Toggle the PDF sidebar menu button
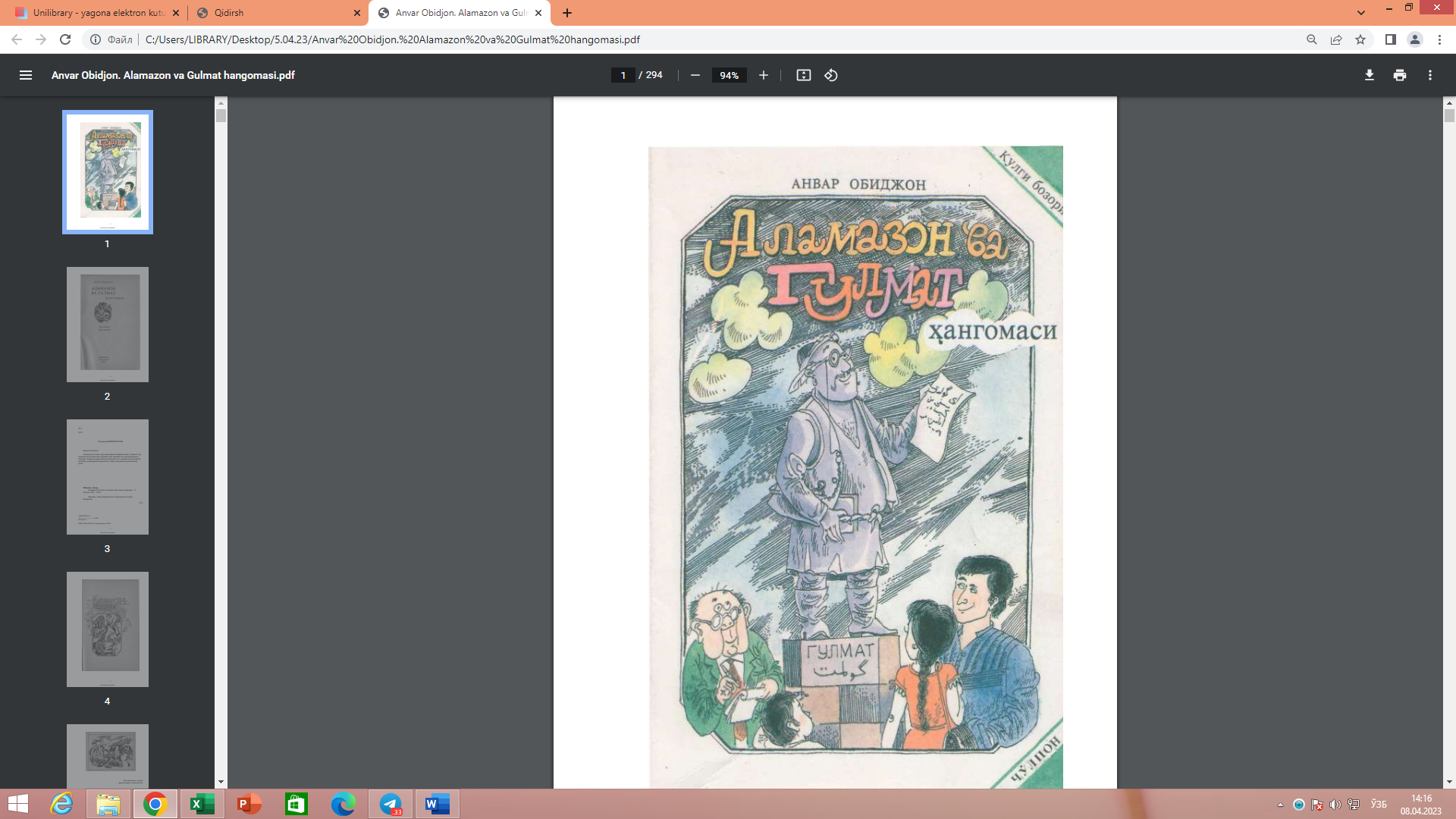Screen dimensions: 1456x819 pyautogui.click(x=26, y=75)
